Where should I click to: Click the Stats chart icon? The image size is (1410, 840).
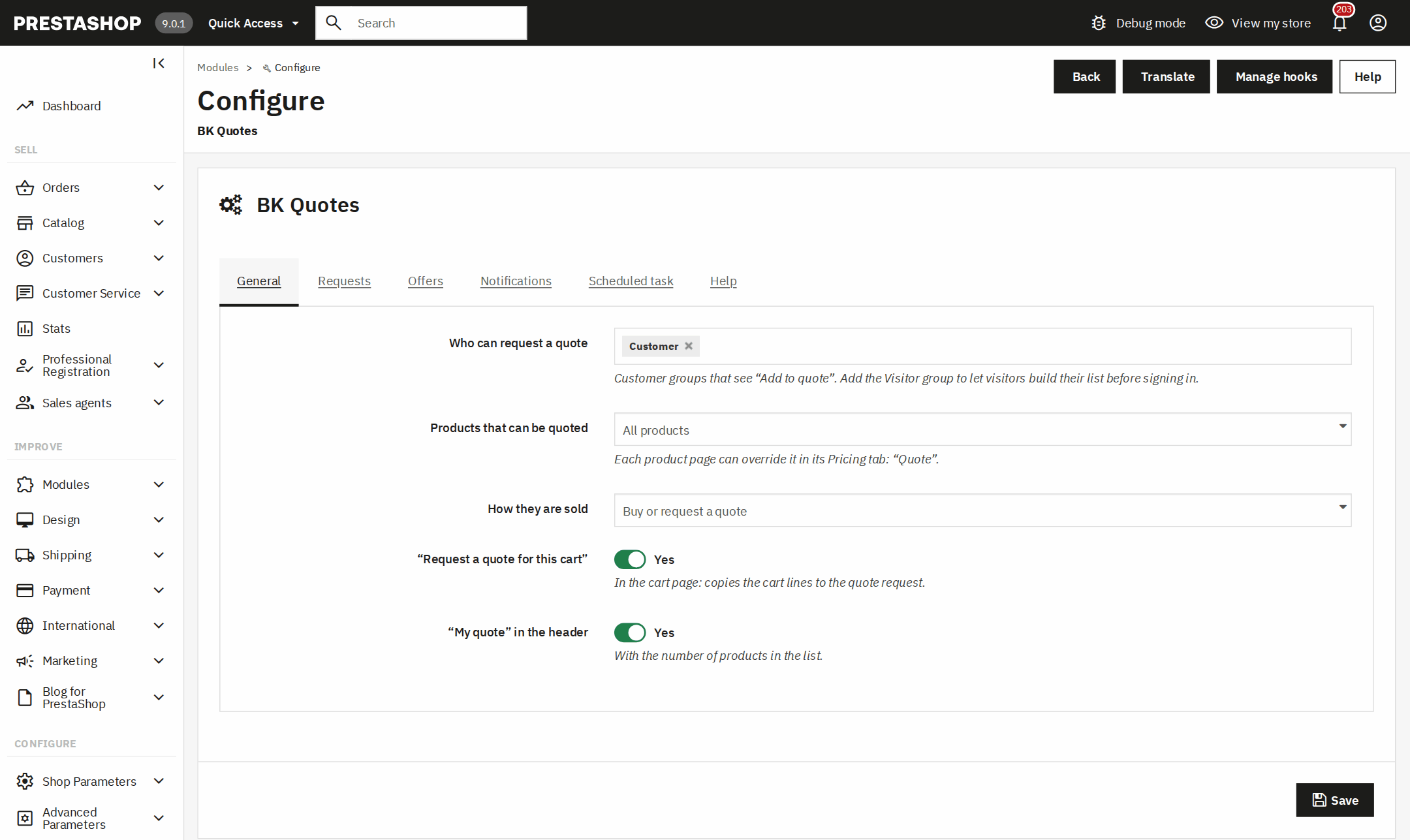25,329
